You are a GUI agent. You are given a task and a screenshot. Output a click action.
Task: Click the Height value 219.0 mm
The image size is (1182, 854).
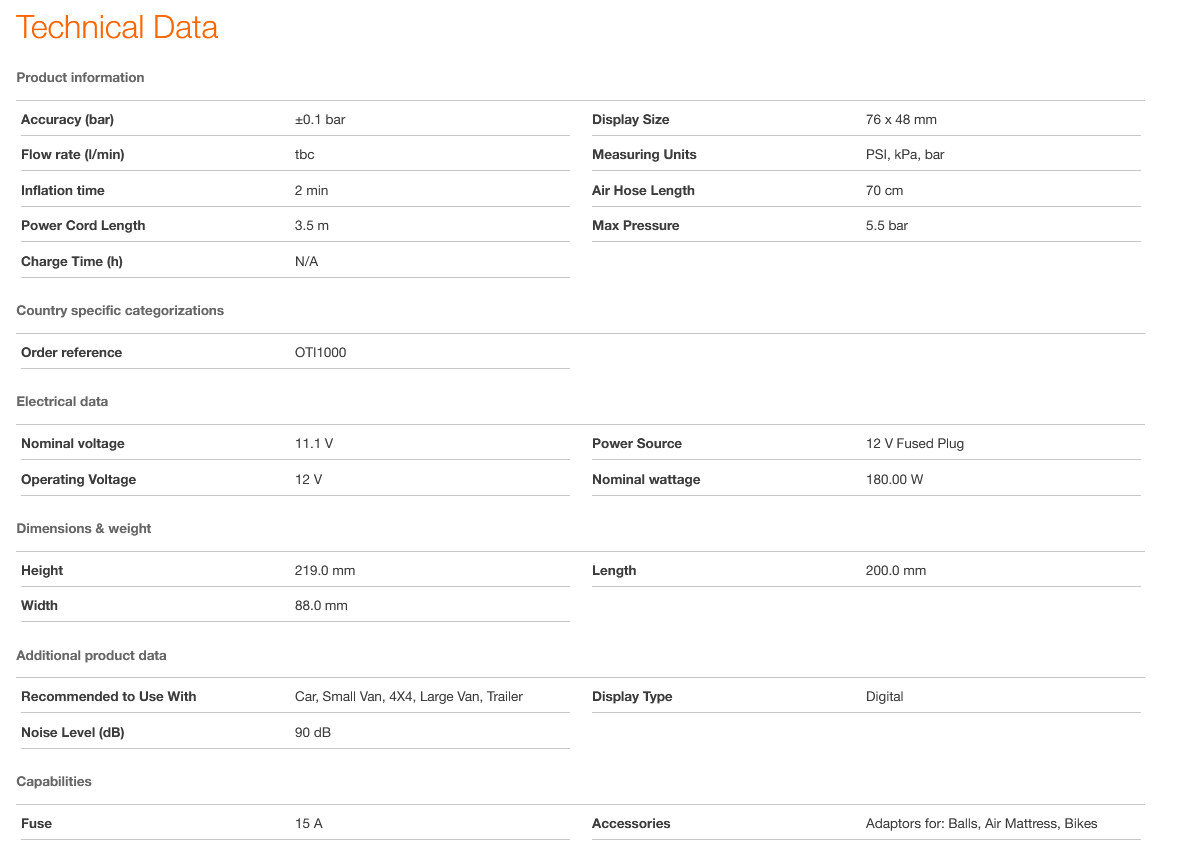(x=325, y=570)
